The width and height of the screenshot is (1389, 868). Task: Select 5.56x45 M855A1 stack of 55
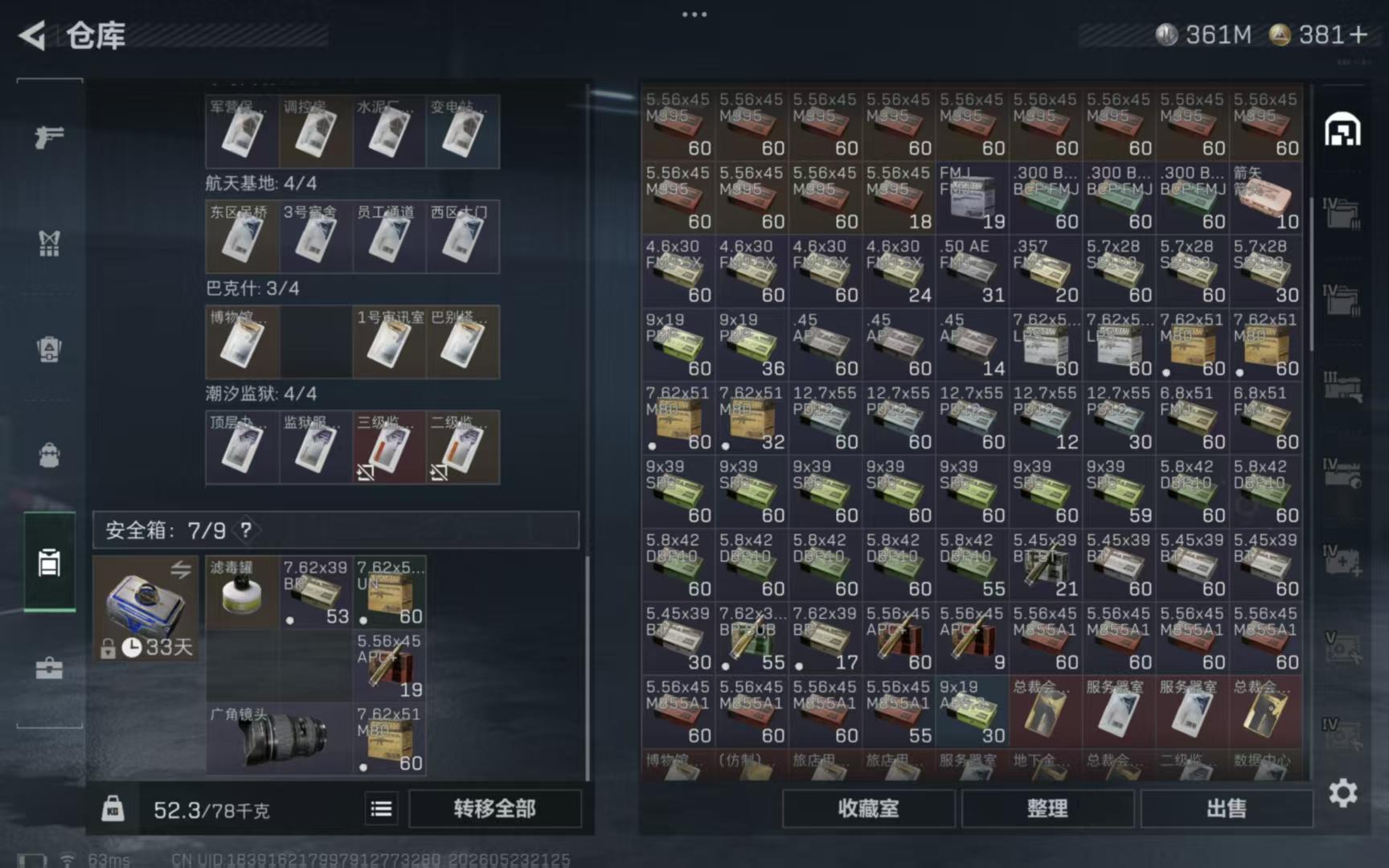(x=899, y=712)
